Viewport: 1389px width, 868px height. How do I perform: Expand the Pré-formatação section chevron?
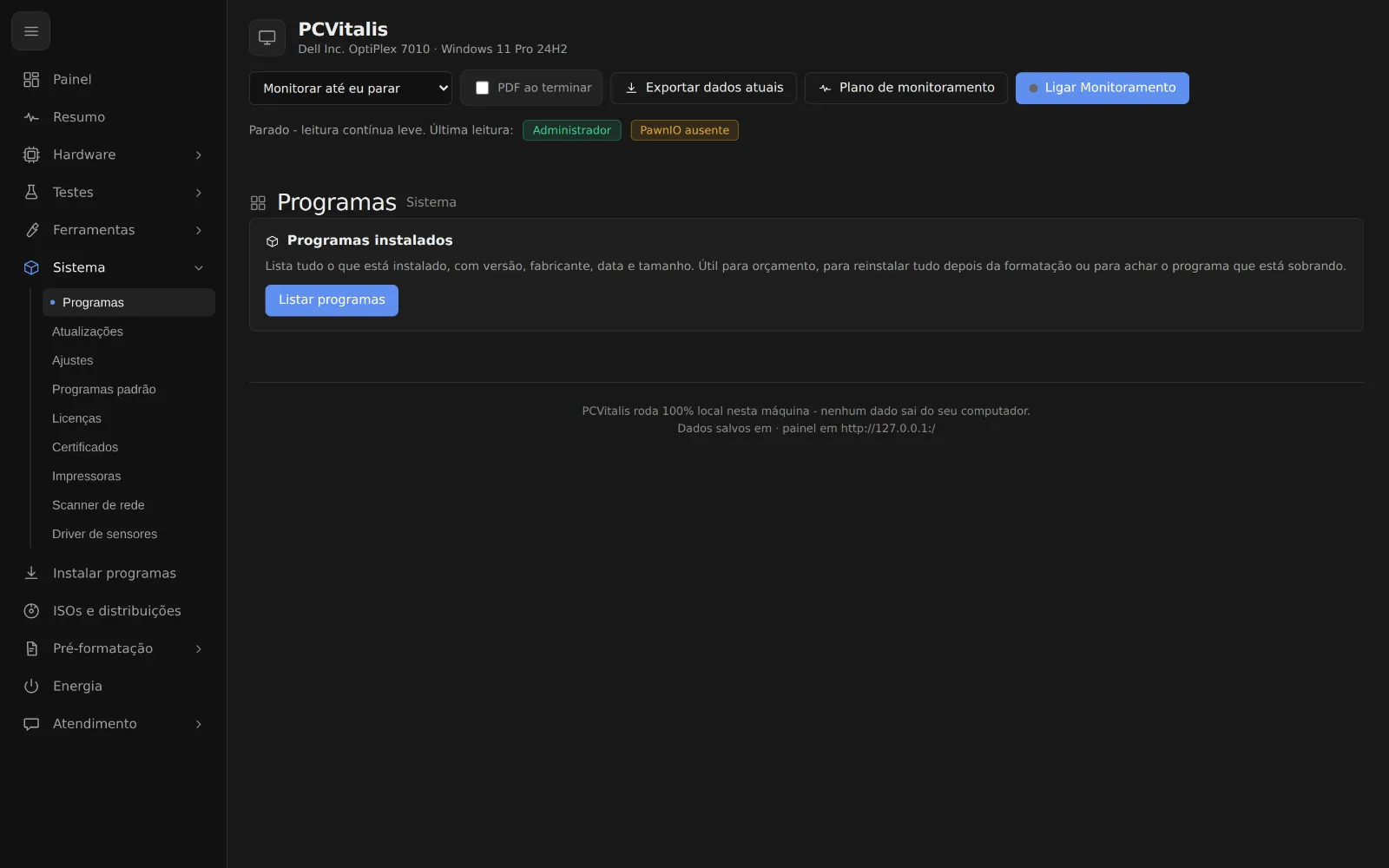(199, 648)
